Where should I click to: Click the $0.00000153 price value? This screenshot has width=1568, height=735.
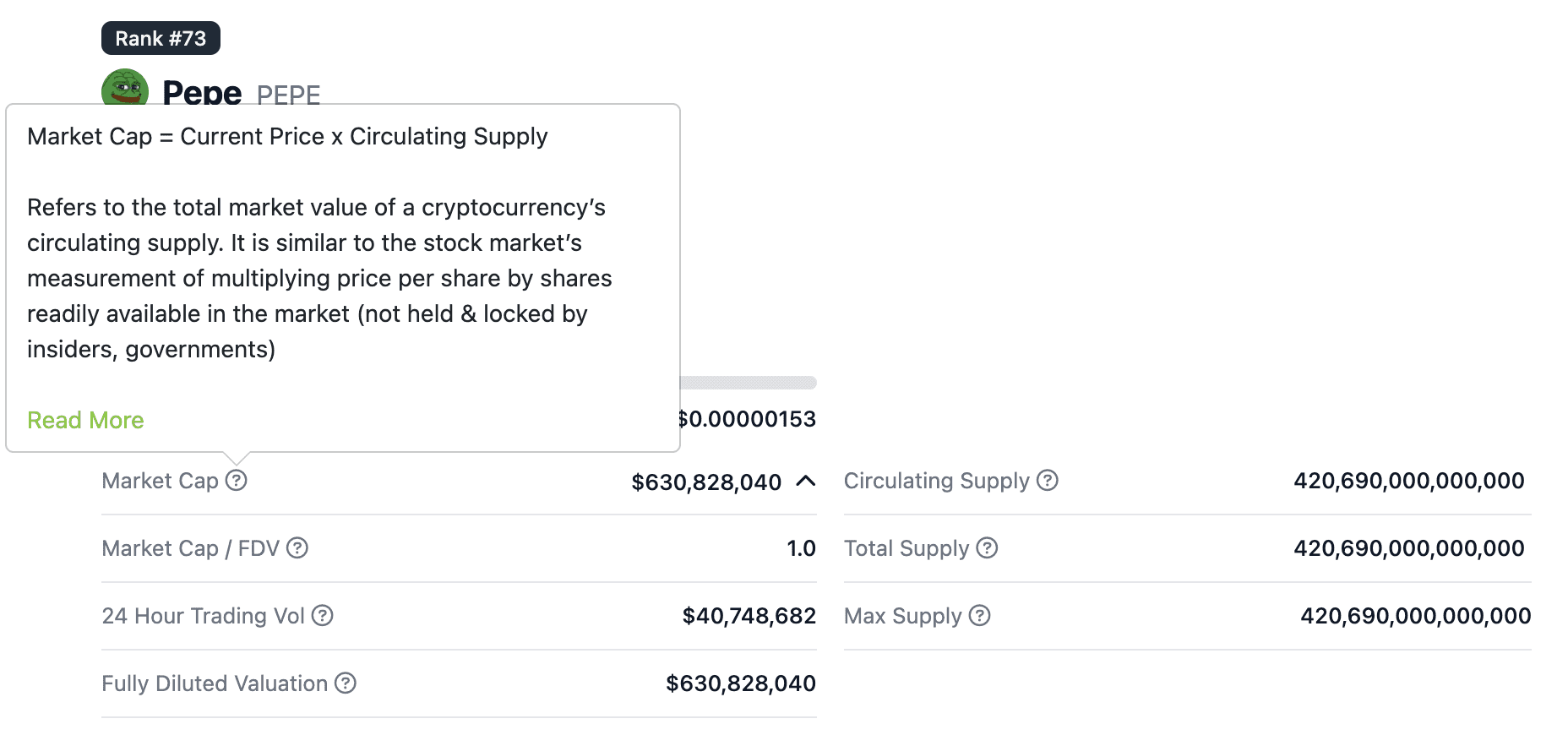click(x=749, y=419)
